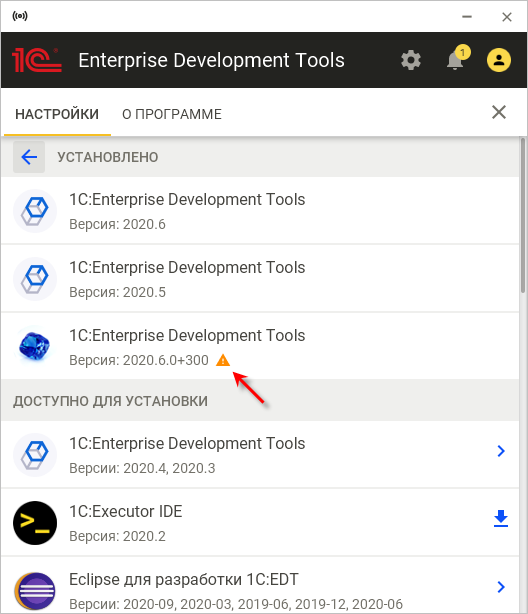The height and width of the screenshot is (614, 528).
Task: Click the orange warning triangle next to 2020.6.0+300
Action: click(x=223, y=360)
